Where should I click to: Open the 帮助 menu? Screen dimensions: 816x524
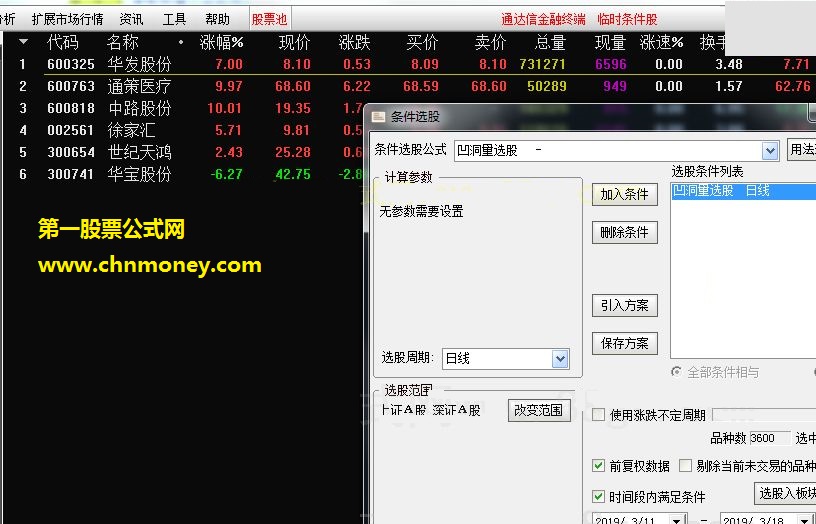click(218, 20)
